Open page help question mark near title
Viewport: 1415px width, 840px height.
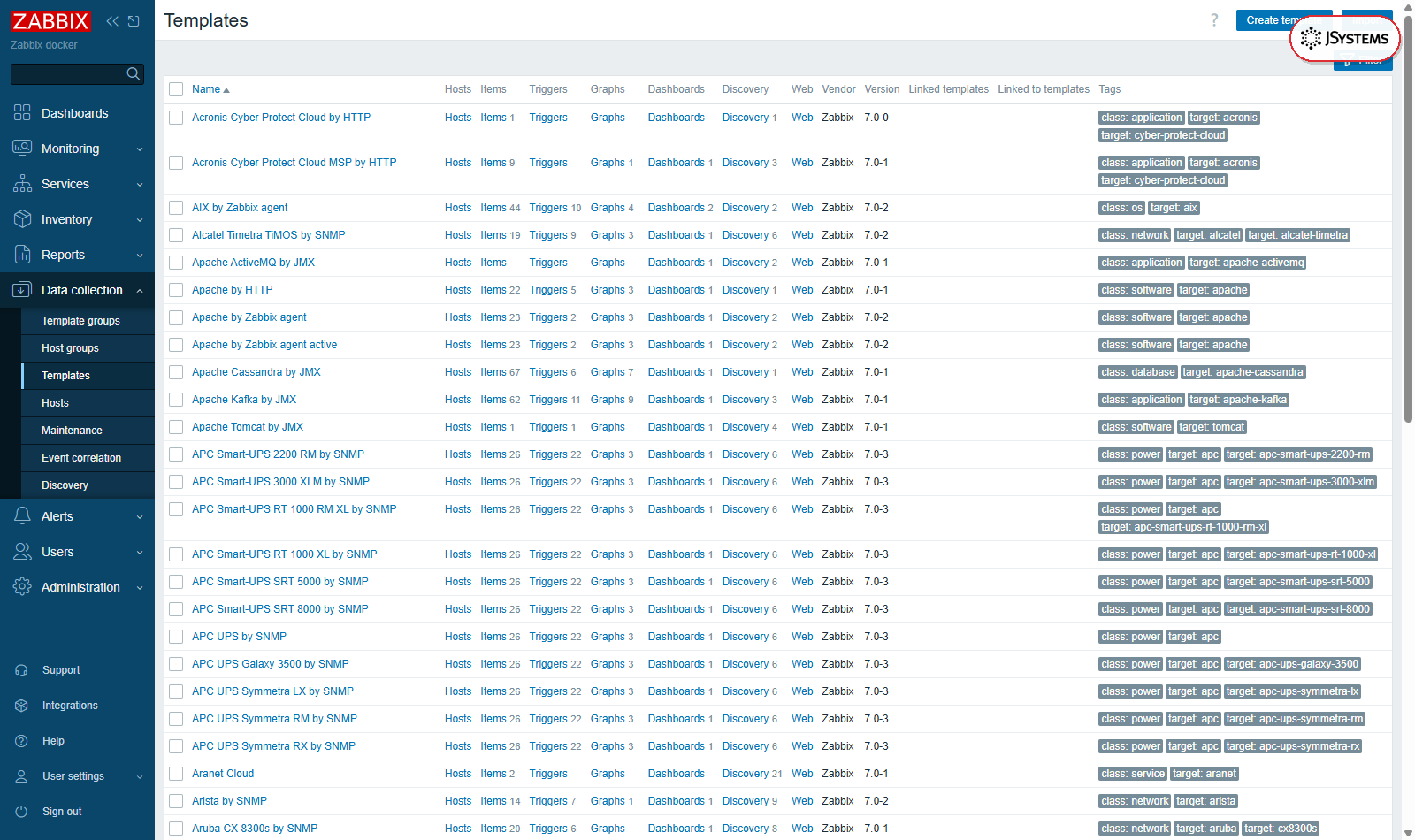tap(1214, 20)
